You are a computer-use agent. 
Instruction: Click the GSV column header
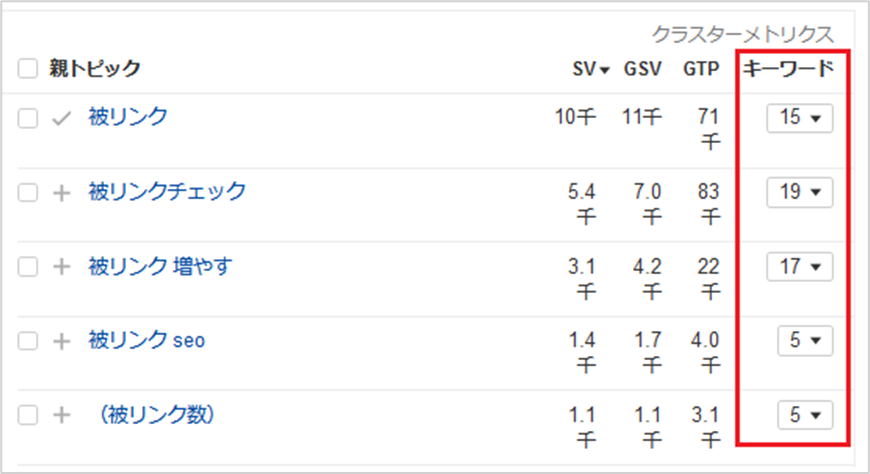[643, 69]
